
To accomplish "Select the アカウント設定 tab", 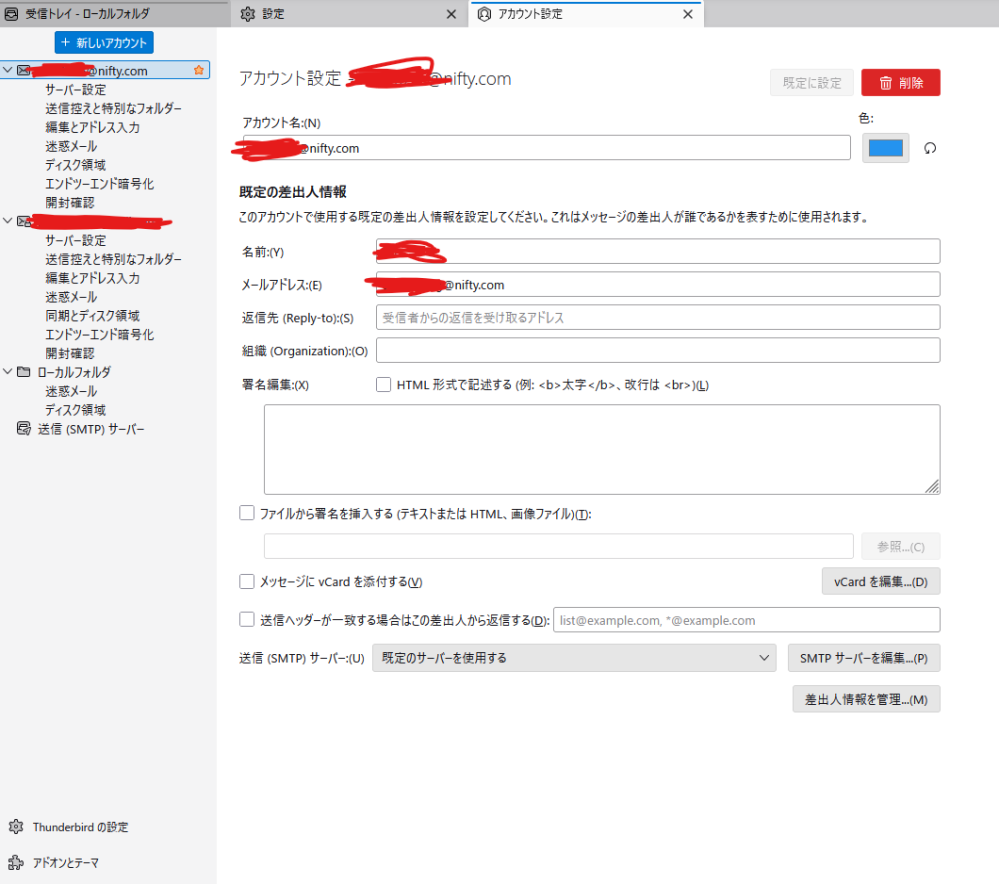I will 586,13.
